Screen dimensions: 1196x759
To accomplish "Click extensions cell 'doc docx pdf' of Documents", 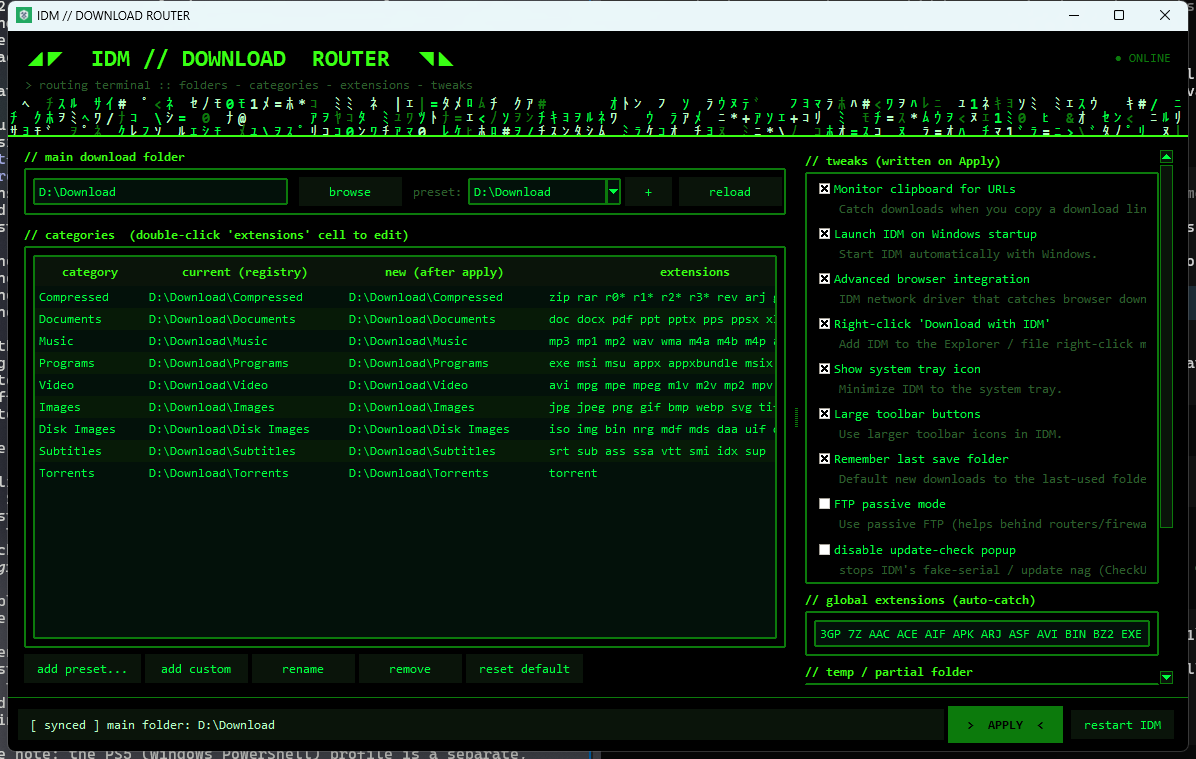I will point(661,319).
